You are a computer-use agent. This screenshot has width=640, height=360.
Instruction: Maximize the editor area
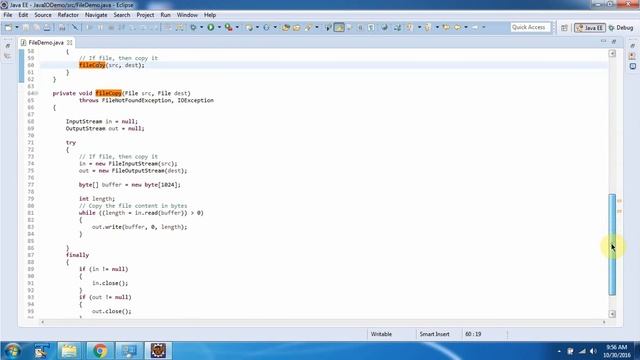[614, 41]
